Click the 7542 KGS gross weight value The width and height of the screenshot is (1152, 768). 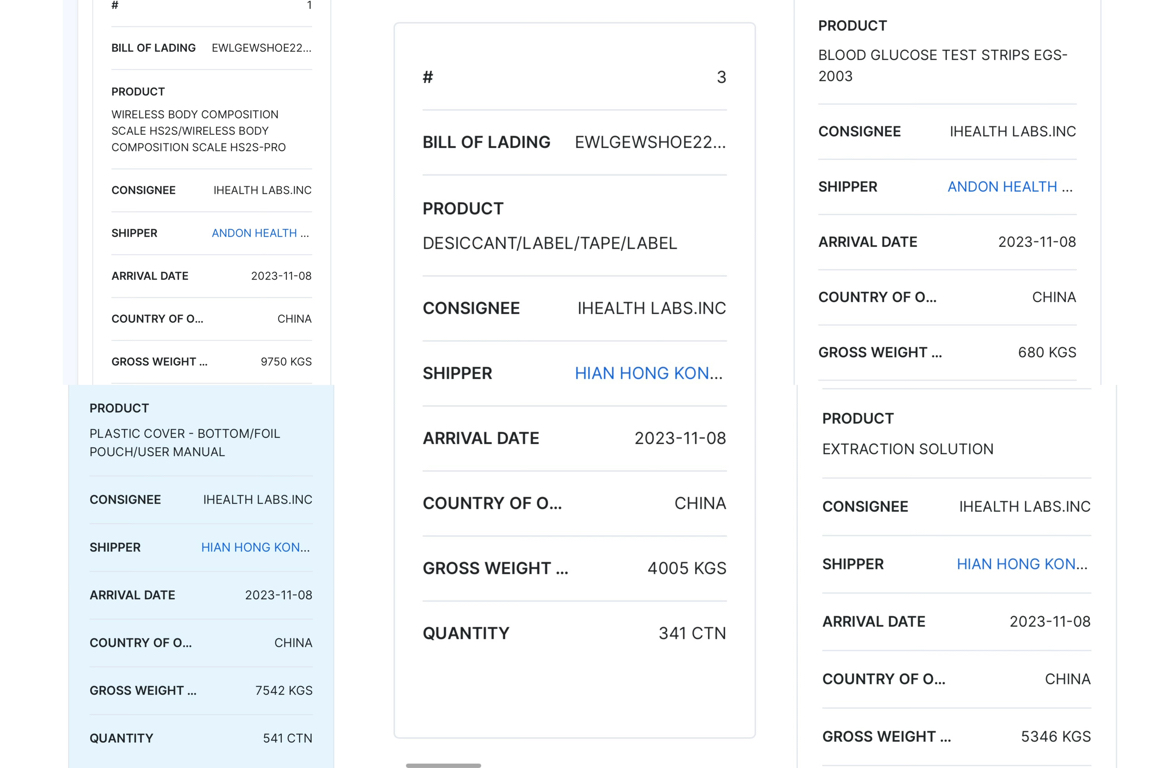(283, 690)
